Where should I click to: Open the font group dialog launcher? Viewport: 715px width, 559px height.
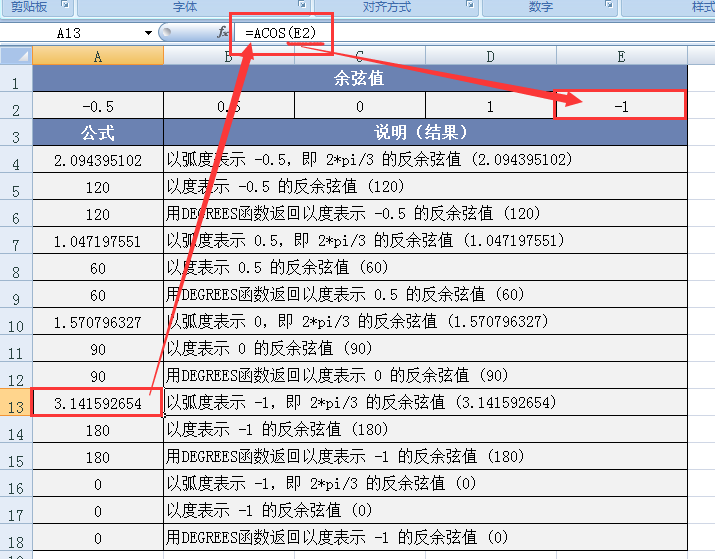[x=302, y=5]
